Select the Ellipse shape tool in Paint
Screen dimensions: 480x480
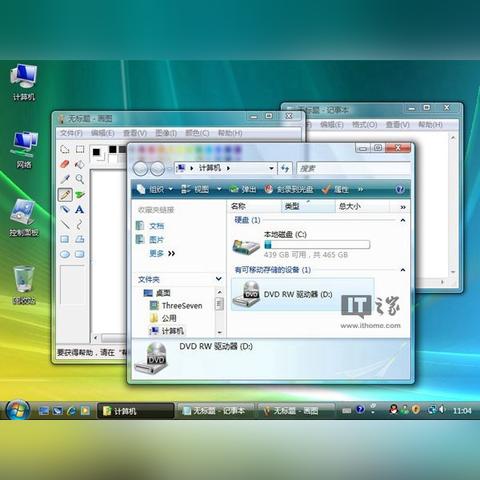[65, 254]
